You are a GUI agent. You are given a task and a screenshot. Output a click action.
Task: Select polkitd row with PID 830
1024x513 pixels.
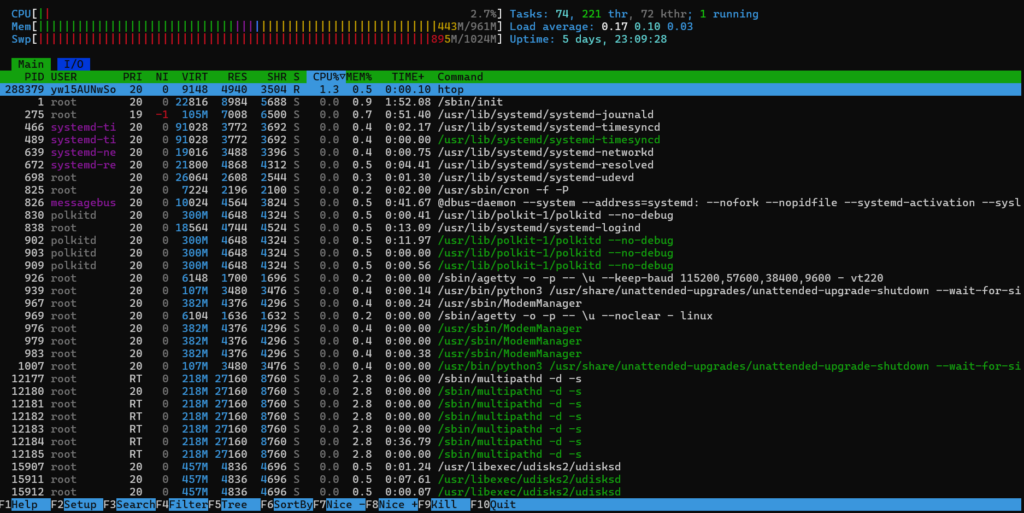coord(512,215)
